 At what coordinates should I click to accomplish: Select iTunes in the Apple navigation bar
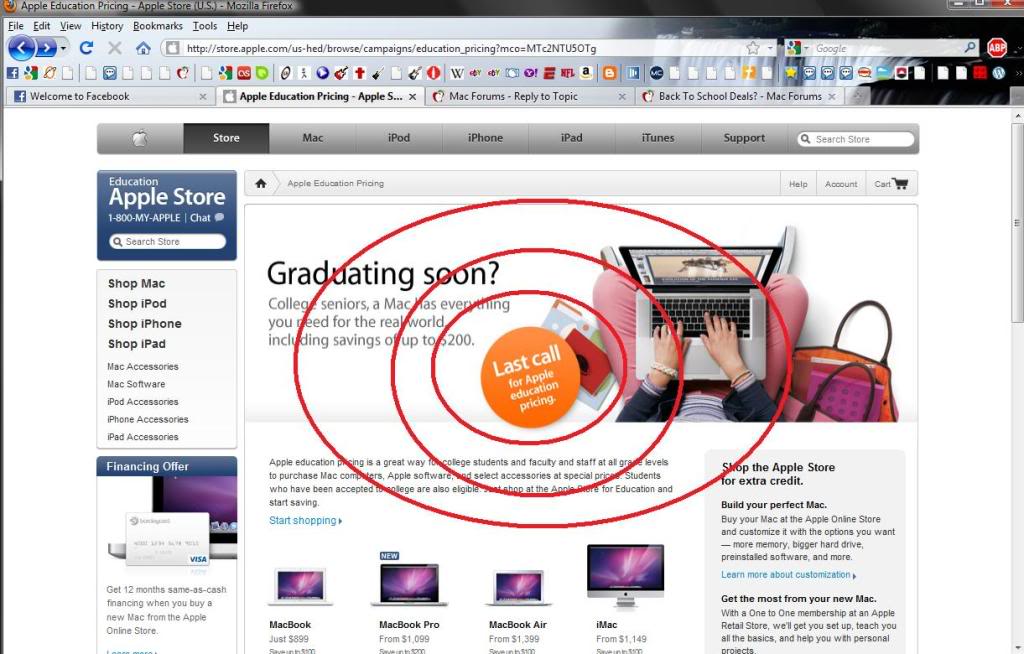click(x=658, y=138)
